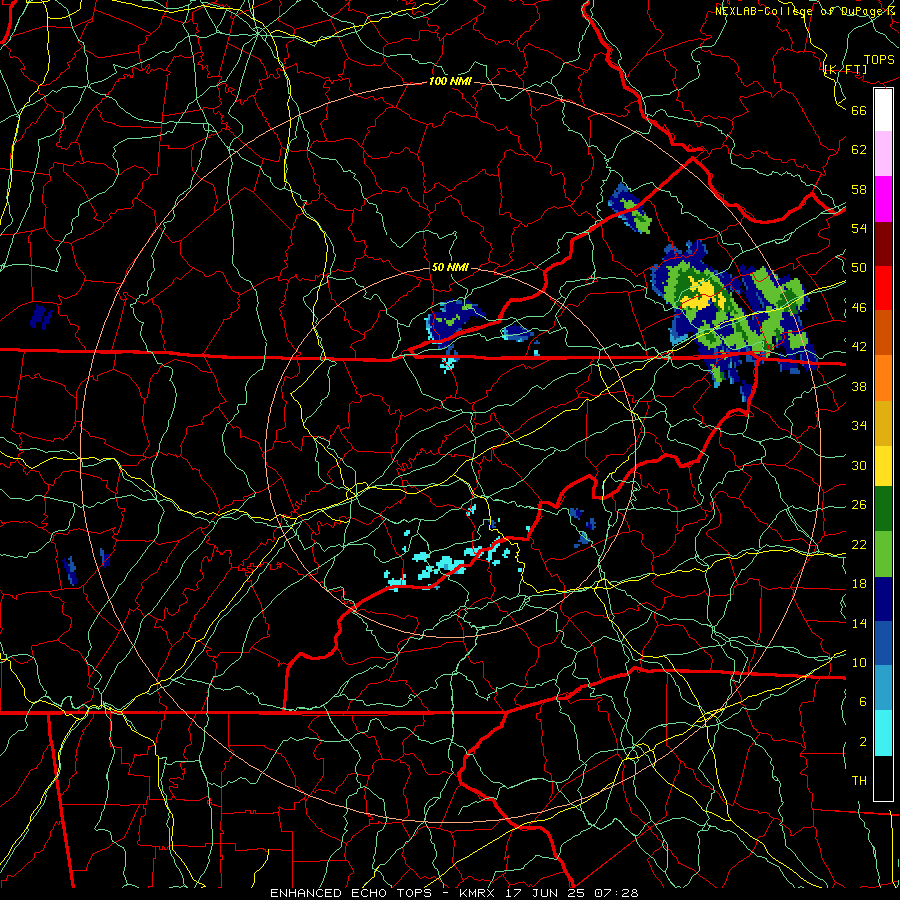Viewport: 900px width, 900px height.
Task: Click the legend value "22"
Action: 859,545
